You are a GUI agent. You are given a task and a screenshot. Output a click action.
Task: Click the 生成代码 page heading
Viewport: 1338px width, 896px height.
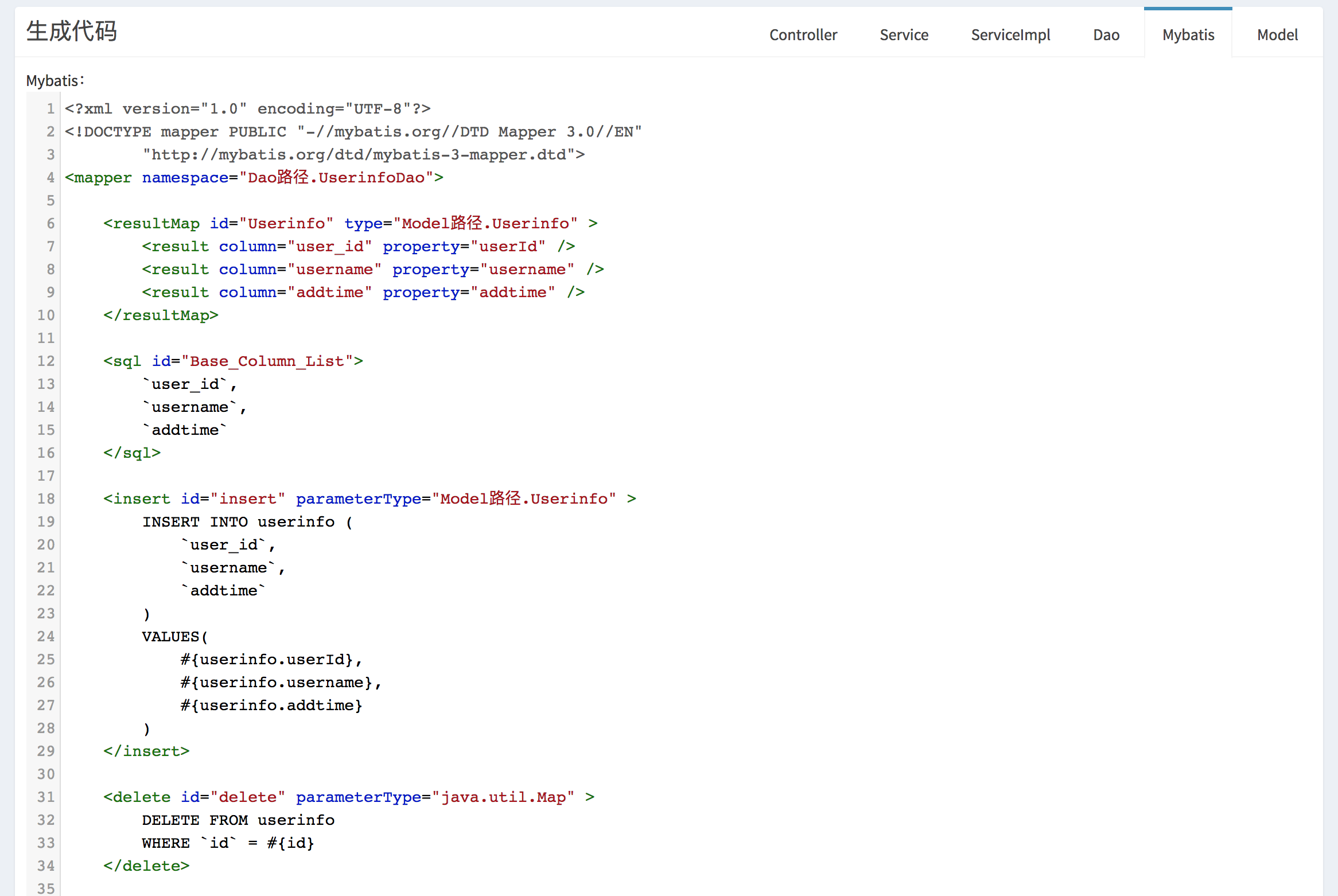pos(72,31)
